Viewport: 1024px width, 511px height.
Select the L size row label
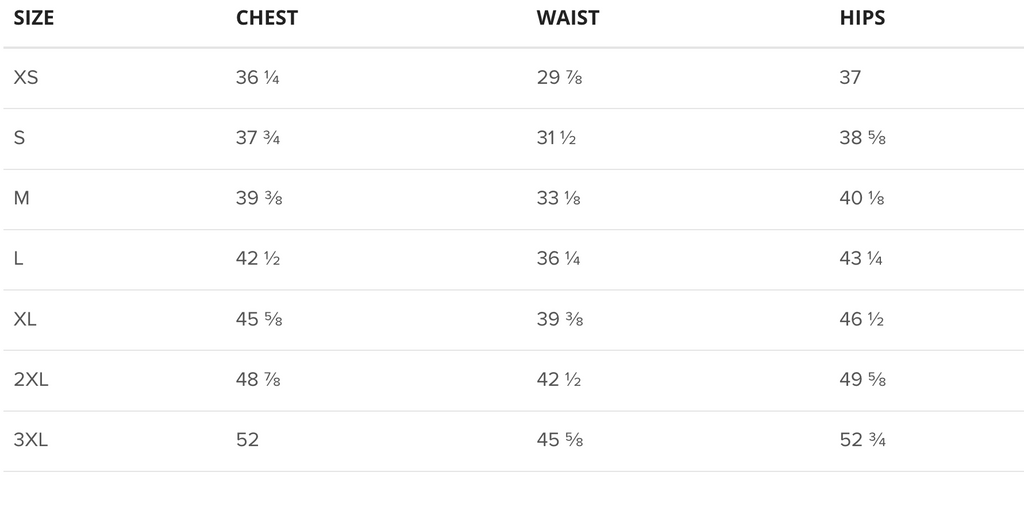(x=18, y=259)
